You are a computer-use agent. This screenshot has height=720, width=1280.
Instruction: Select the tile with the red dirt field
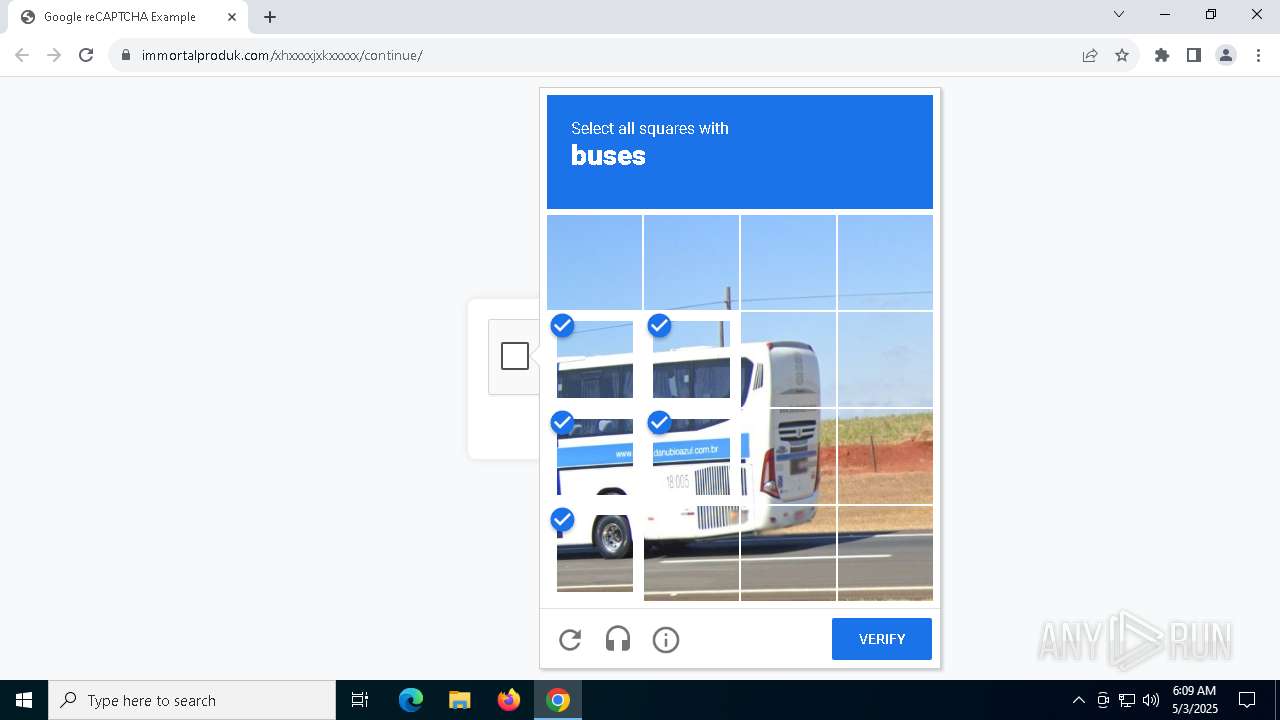point(885,456)
